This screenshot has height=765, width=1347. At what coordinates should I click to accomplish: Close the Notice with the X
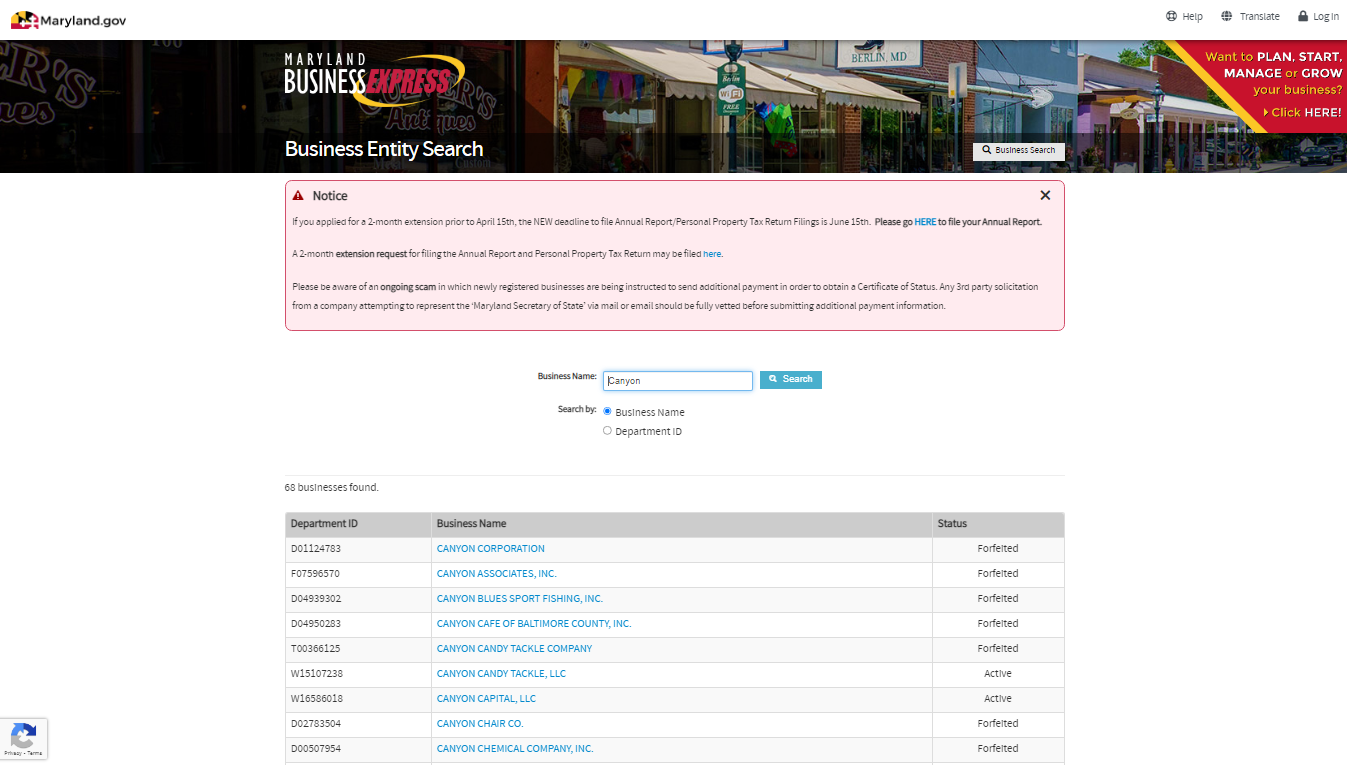pyautogui.click(x=1045, y=196)
